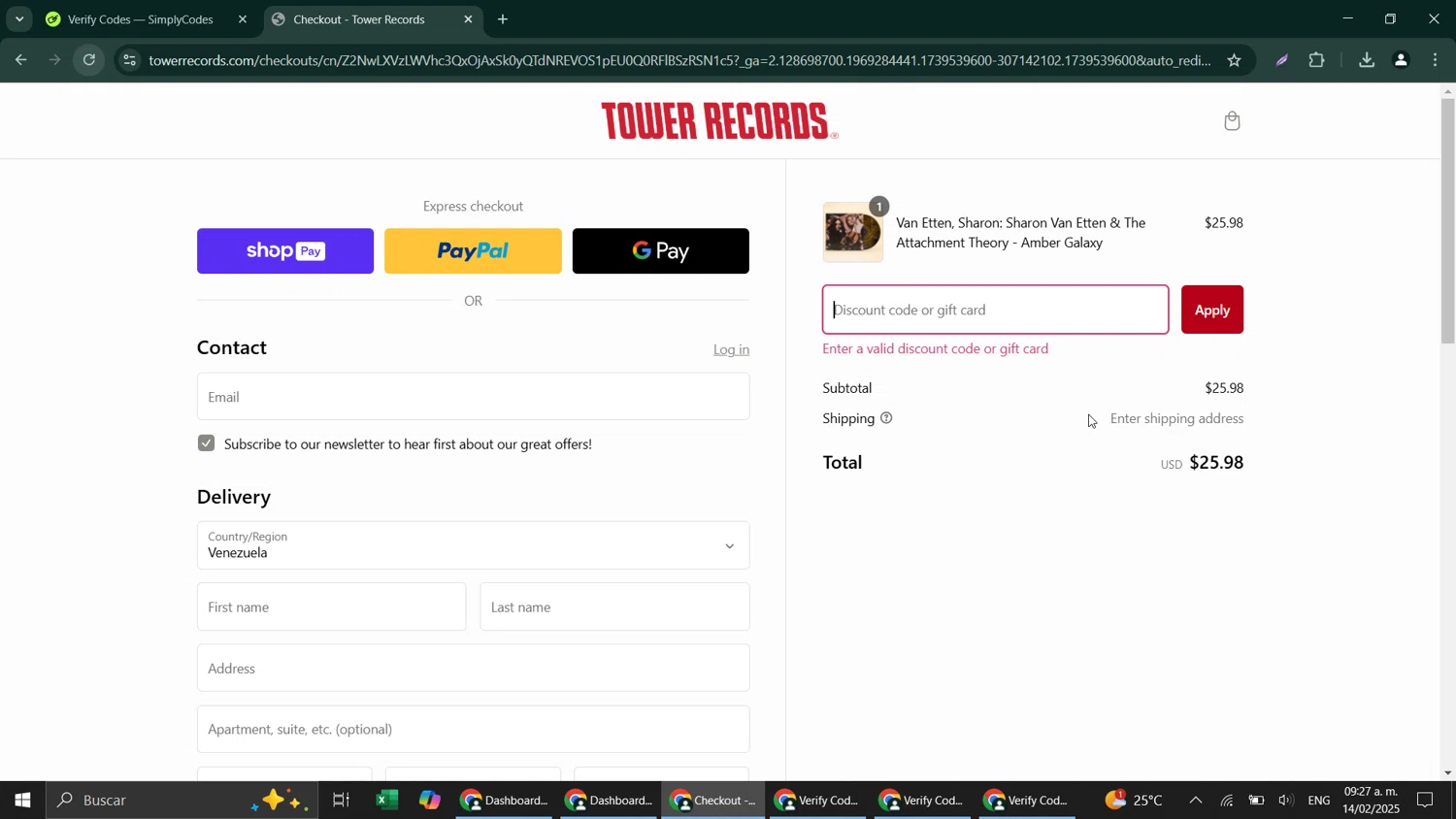Screen dimensions: 1456x819
Task: Click the Amber Galaxy album thumbnail
Action: 853,233
